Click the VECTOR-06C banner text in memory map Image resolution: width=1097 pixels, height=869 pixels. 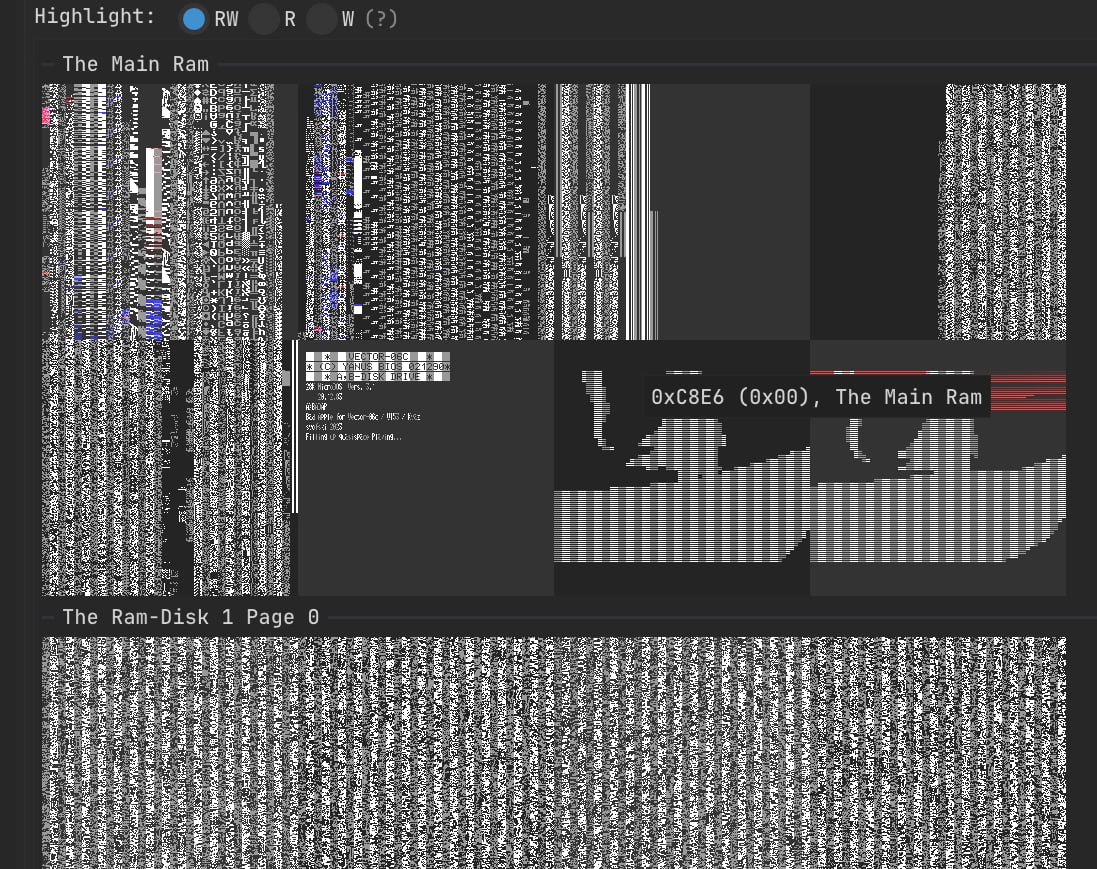(377, 356)
